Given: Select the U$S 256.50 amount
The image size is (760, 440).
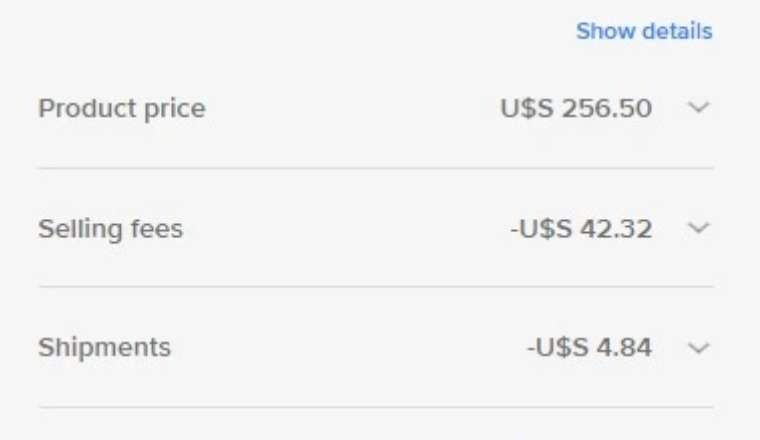Looking at the screenshot, I should pyautogui.click(x=576, y=108).
